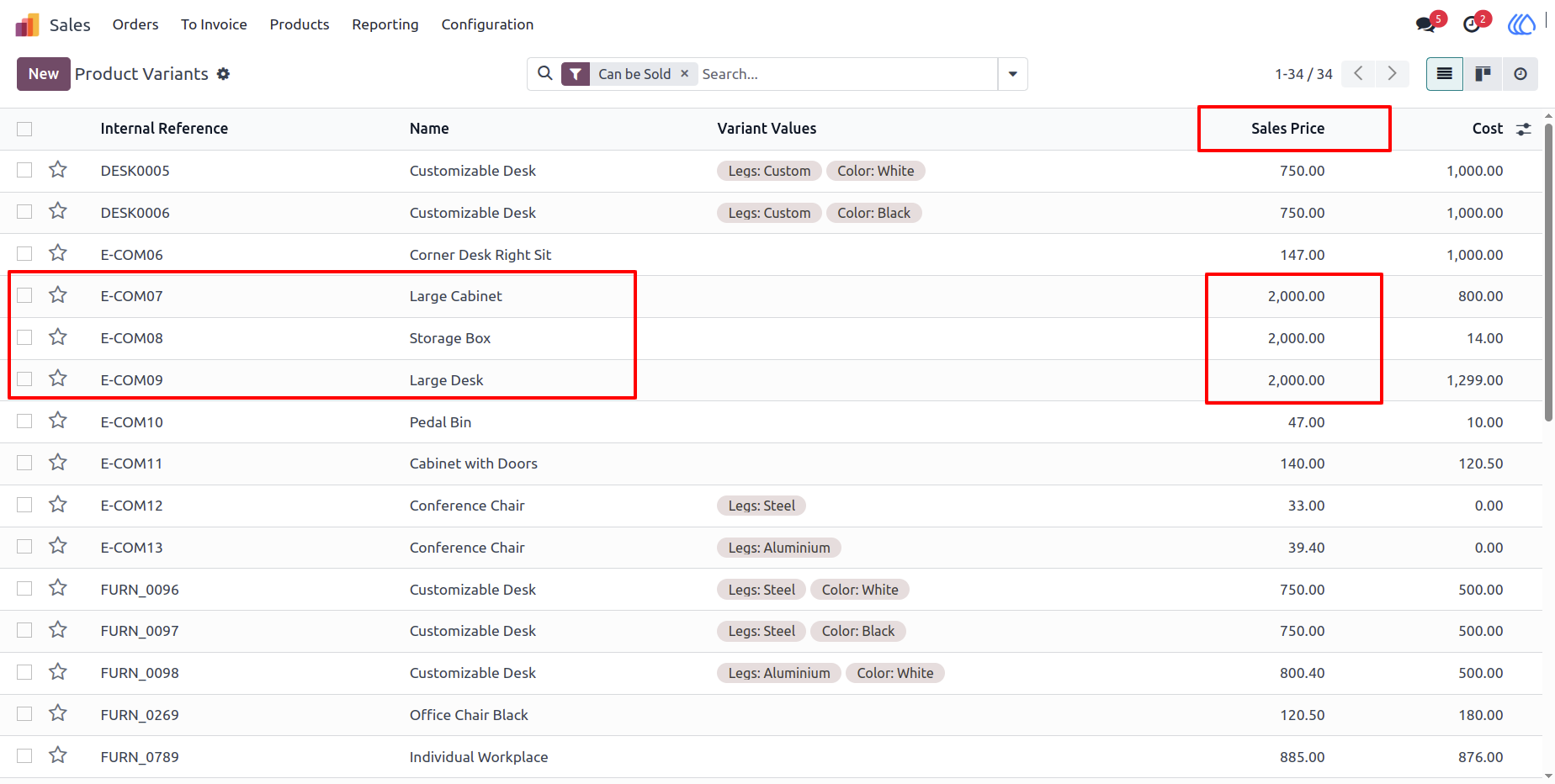This screenshot has width=1555, height=784.
Task: Click the filter funnel icon
Action: 576,74
